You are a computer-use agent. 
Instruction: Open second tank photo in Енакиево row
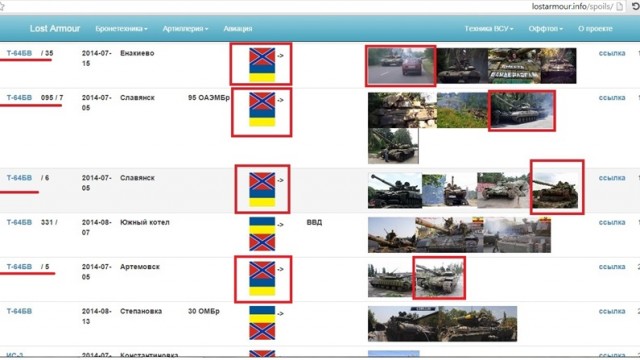(462, 66)
